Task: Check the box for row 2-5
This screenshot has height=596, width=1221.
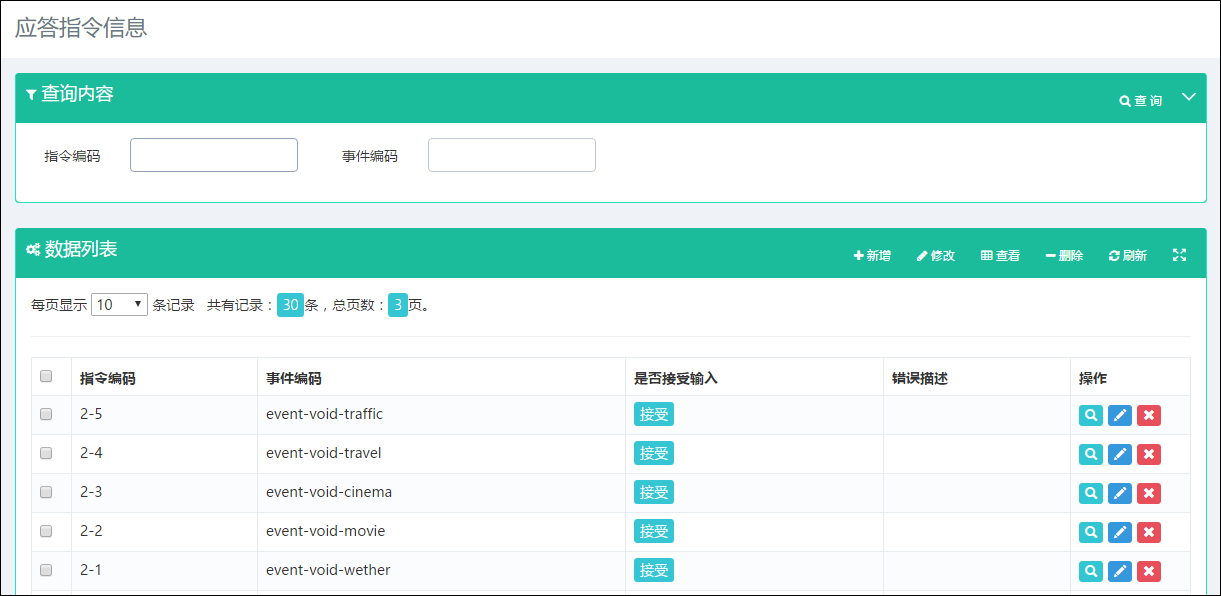Action: (x=46, y=414)
